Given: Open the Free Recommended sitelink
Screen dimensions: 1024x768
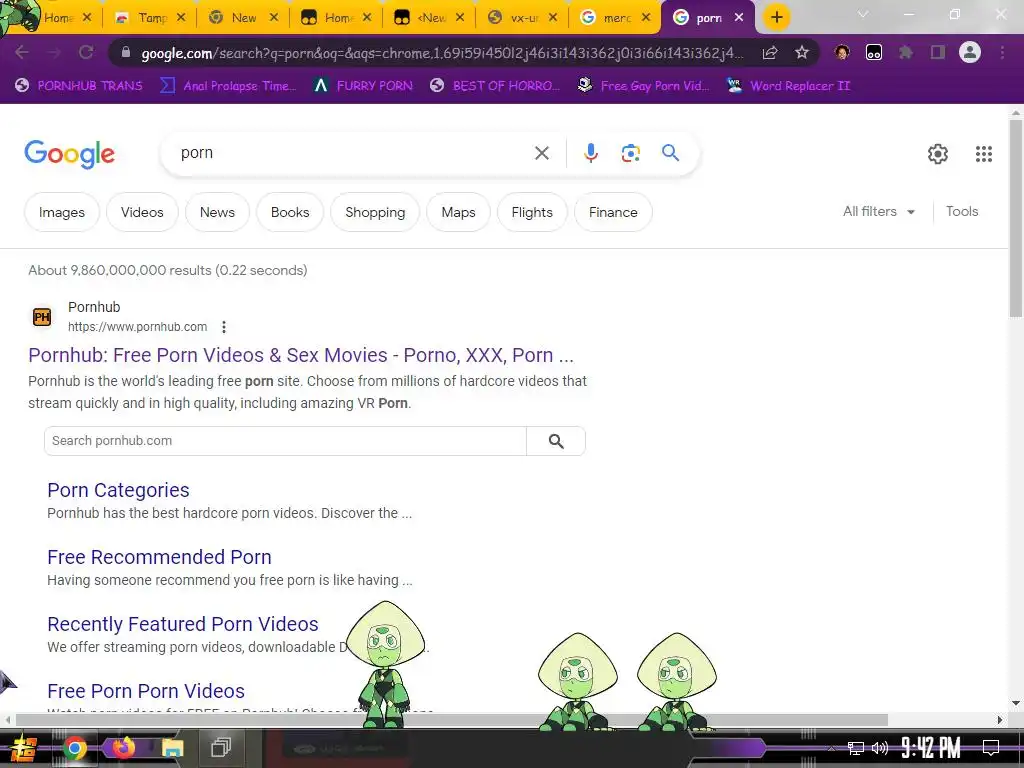Looking at the screenshot, I should [159, 557].
